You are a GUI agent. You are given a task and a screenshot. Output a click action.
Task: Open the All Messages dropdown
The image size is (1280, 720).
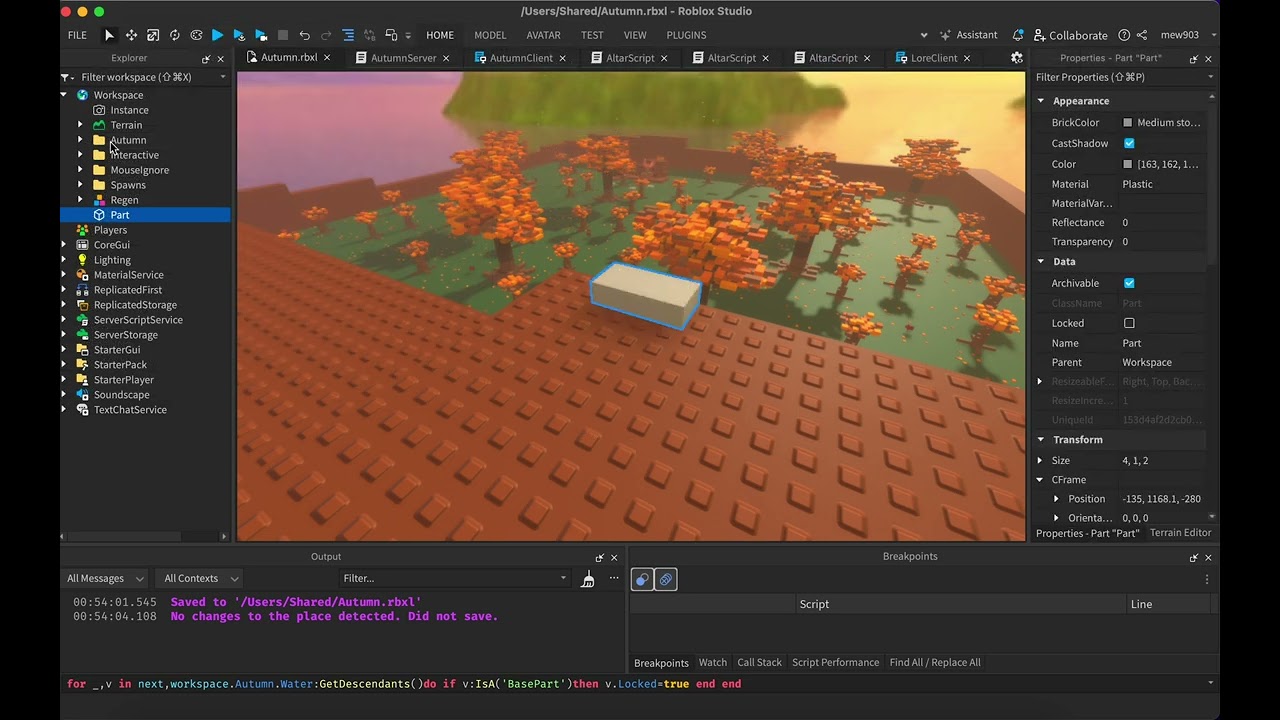click(x=105, y=578)
